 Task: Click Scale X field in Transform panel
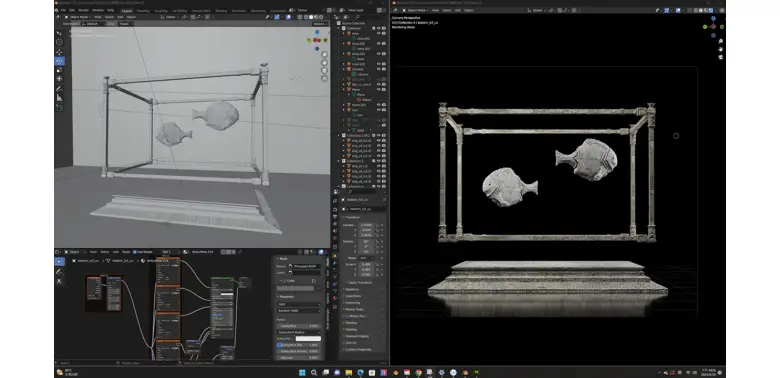(367, 265)
